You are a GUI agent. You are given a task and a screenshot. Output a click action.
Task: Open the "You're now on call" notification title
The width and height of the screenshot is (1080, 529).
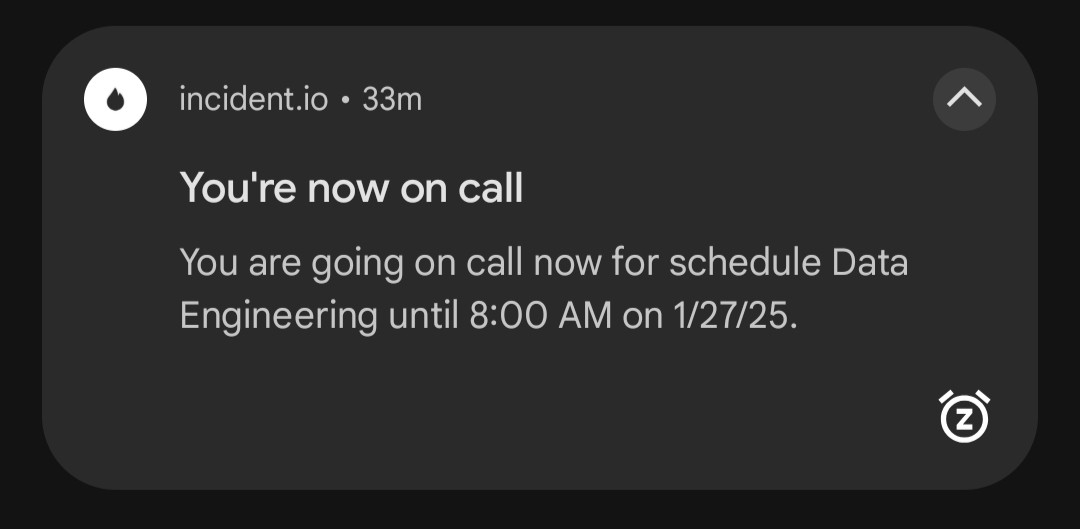tap(351, 187)
